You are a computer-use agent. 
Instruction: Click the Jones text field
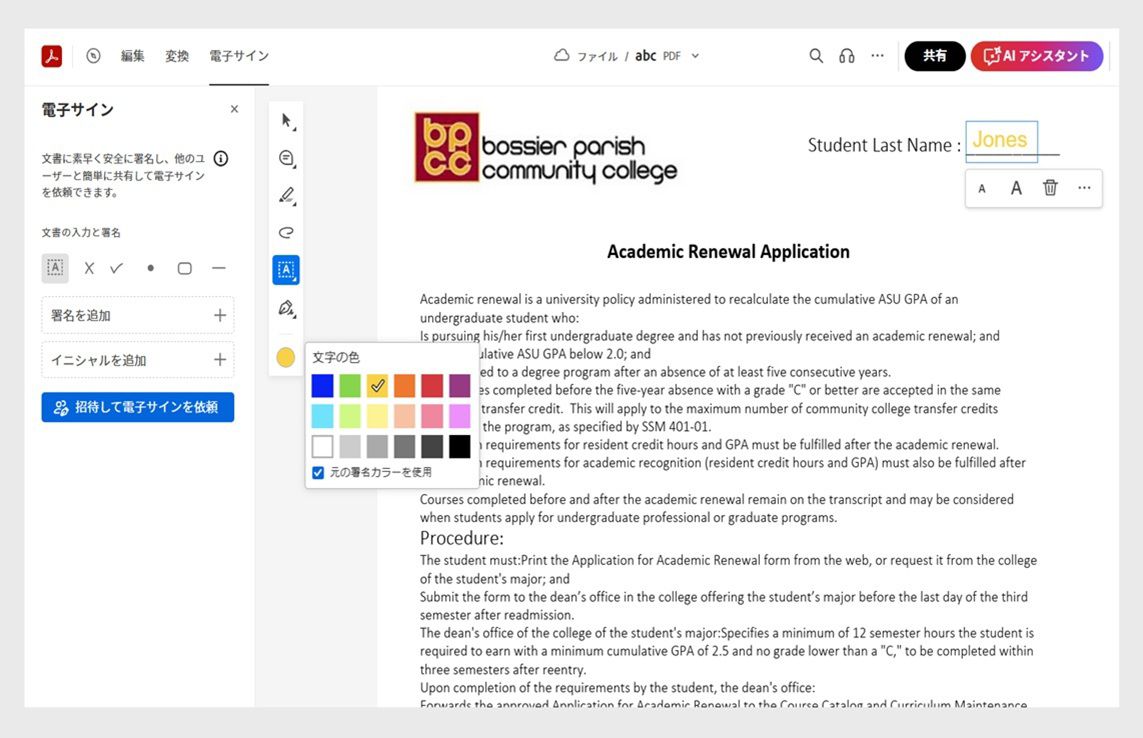(1001, 140)
